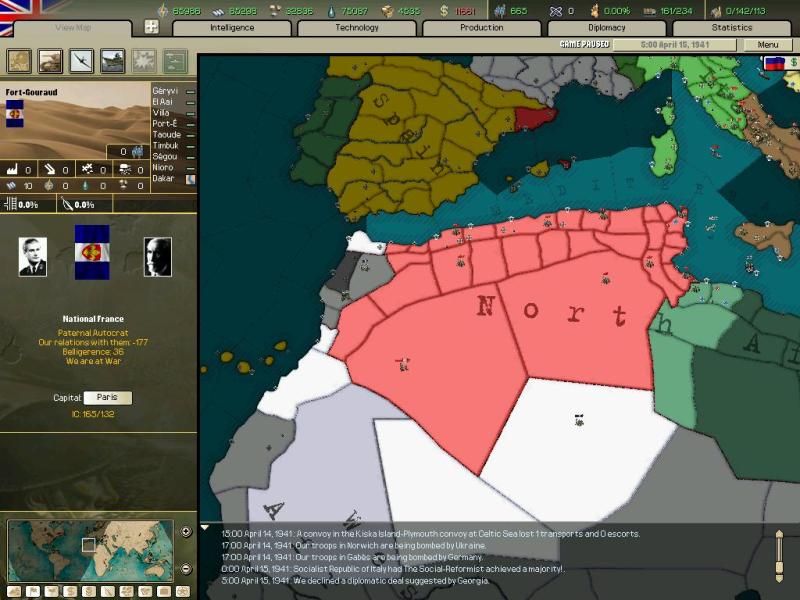Select Ségou in the province list

tap(164, 157)
